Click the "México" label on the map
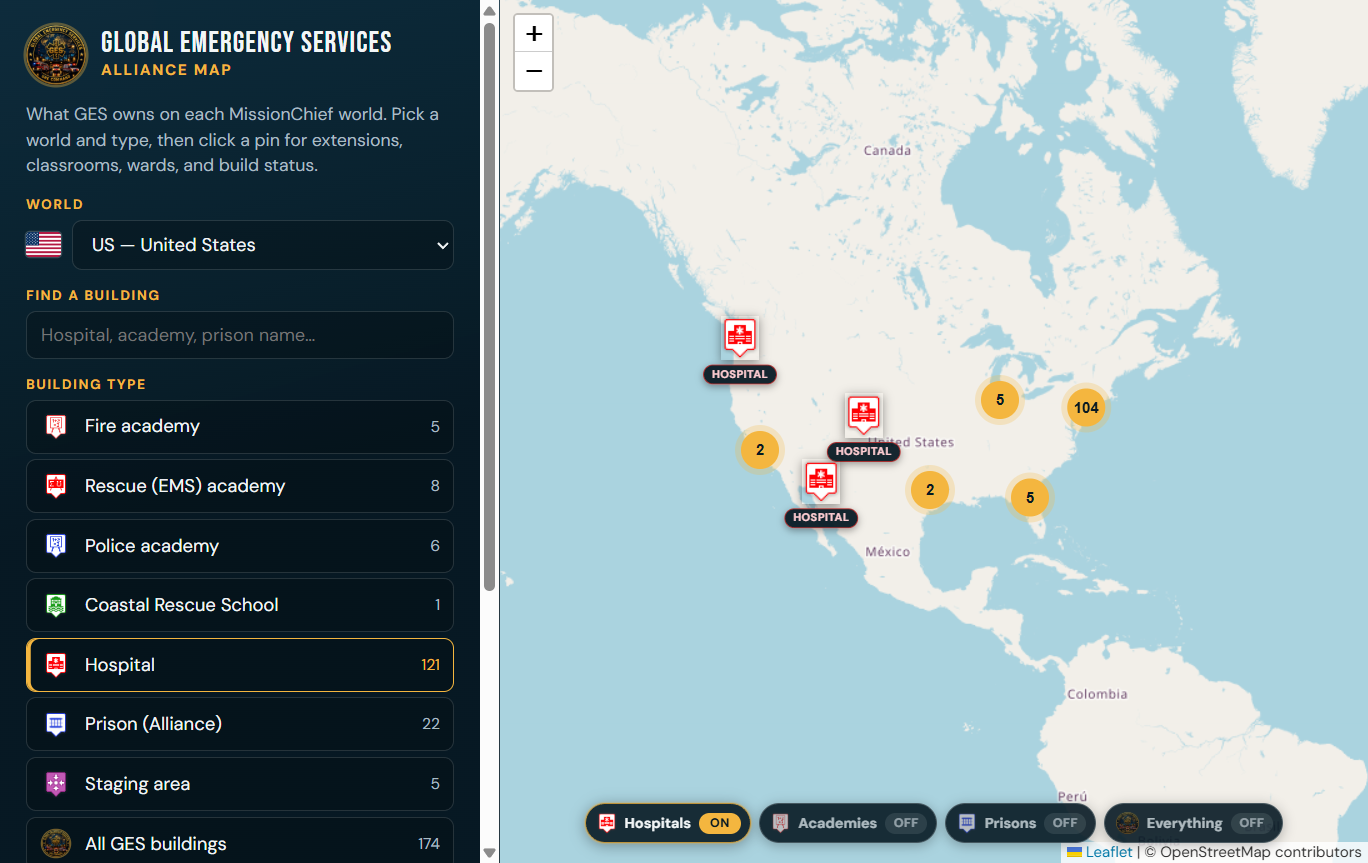The width and height of the screenshot is (1368, 863). pyautogui.click(x=888, y=552)
